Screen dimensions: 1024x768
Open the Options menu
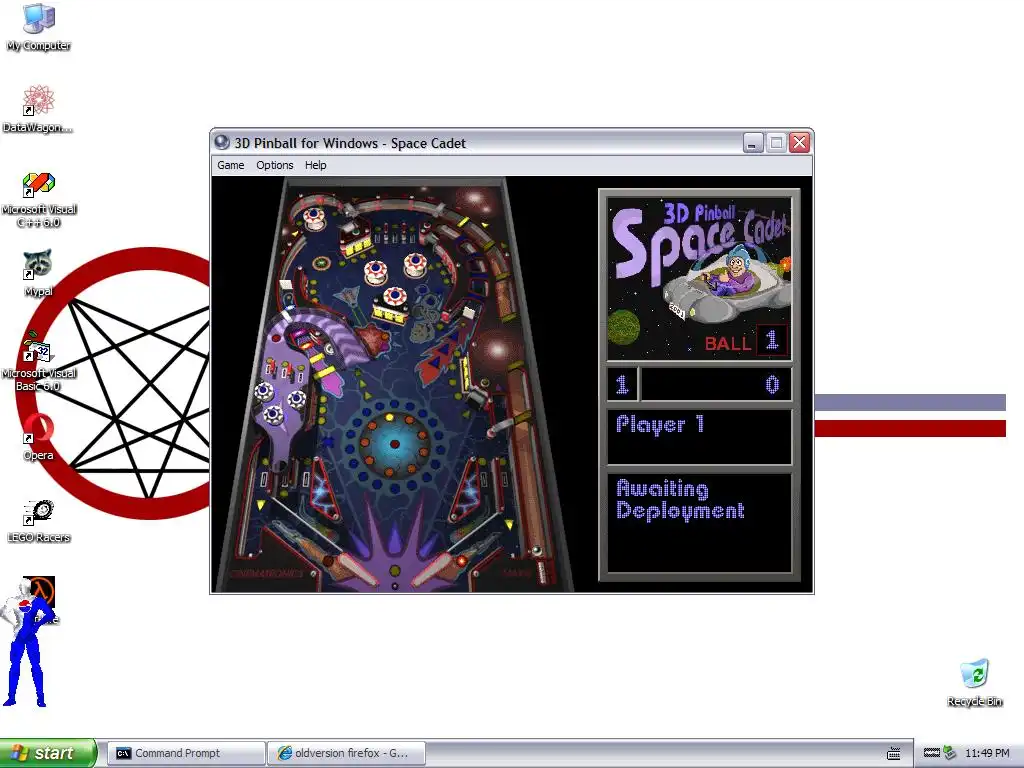pyautogui.click(x=274, y=165)
